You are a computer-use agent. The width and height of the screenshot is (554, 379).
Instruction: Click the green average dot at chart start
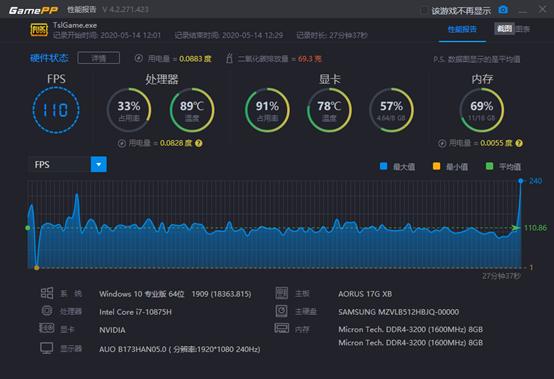[x=28, y=228]
